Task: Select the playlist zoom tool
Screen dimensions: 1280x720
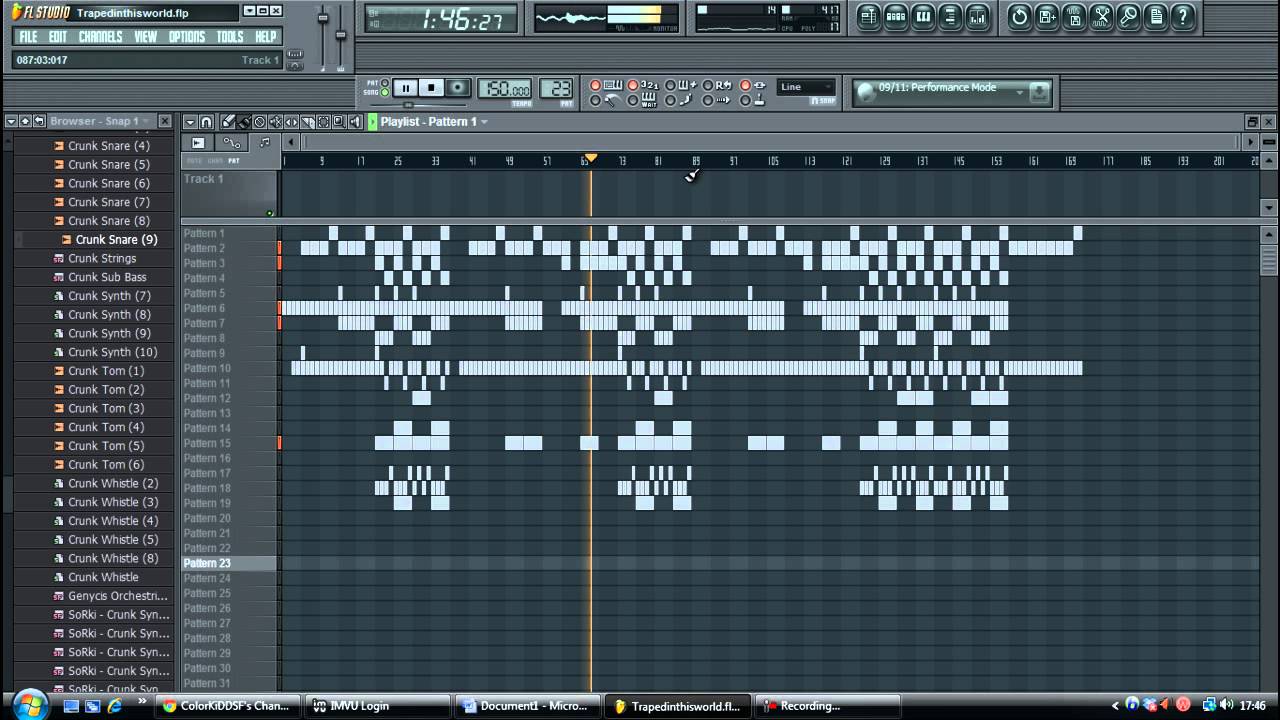Action: [x=339, y=121]
